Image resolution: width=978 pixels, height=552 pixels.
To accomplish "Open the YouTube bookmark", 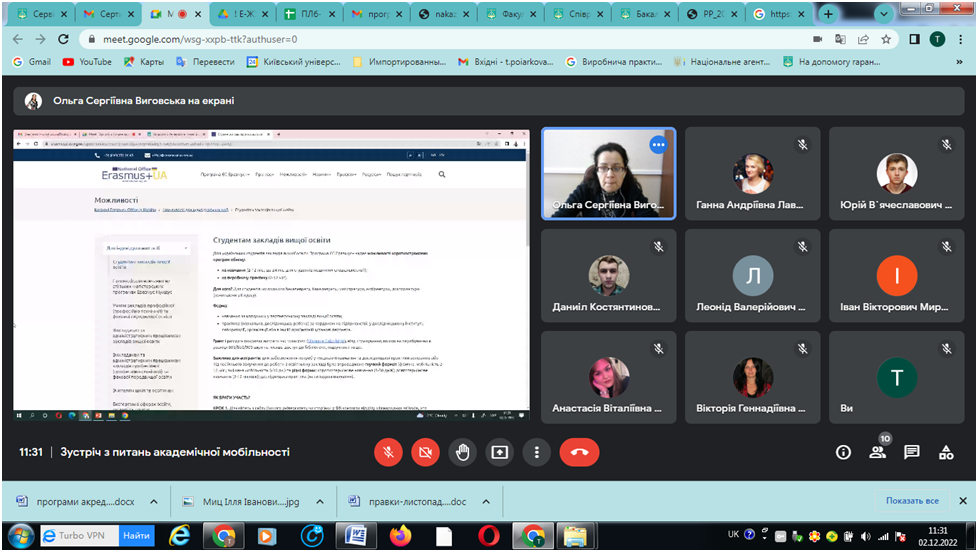I will tap(87, 61).
